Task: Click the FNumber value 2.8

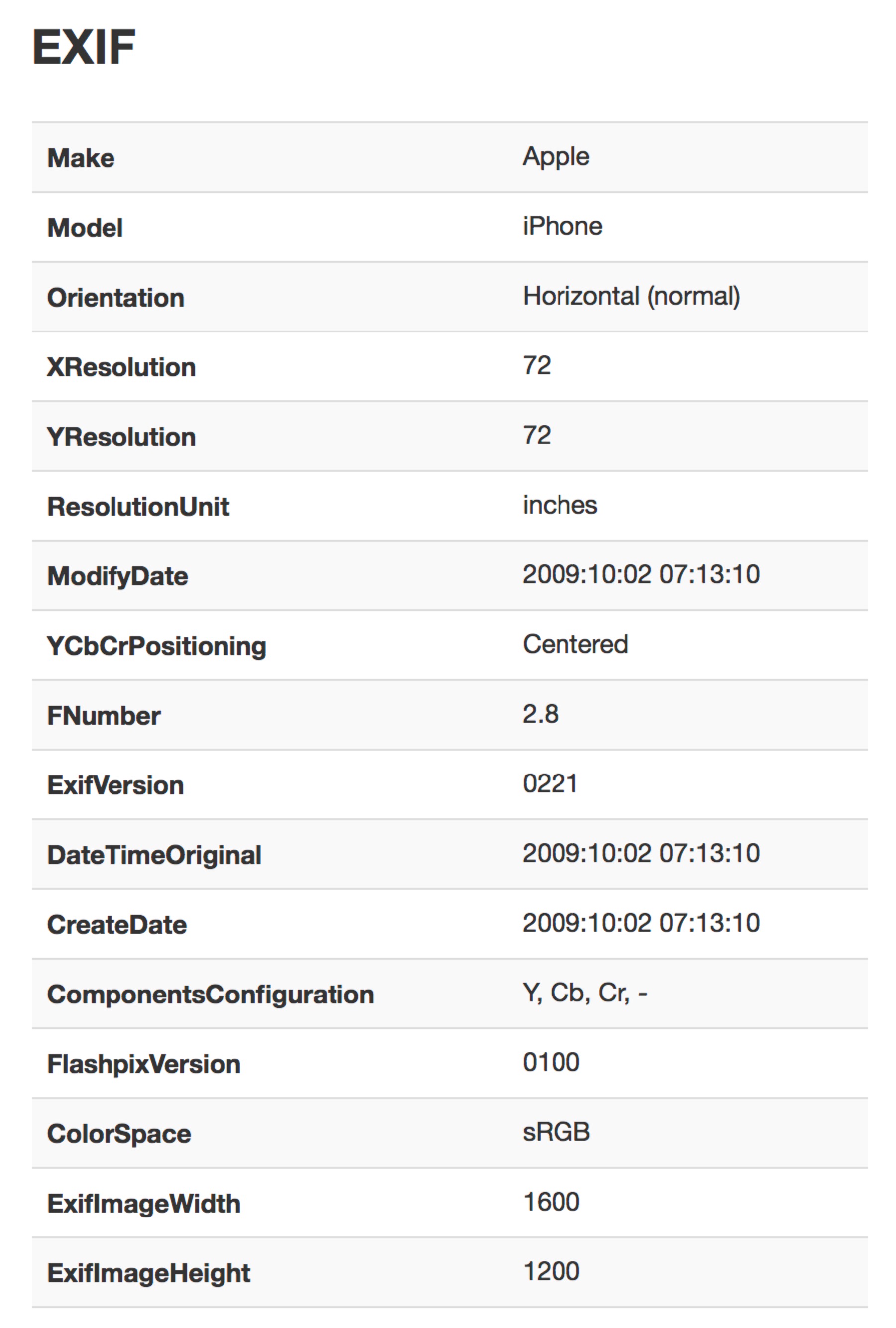Action: tap(540, 714)
